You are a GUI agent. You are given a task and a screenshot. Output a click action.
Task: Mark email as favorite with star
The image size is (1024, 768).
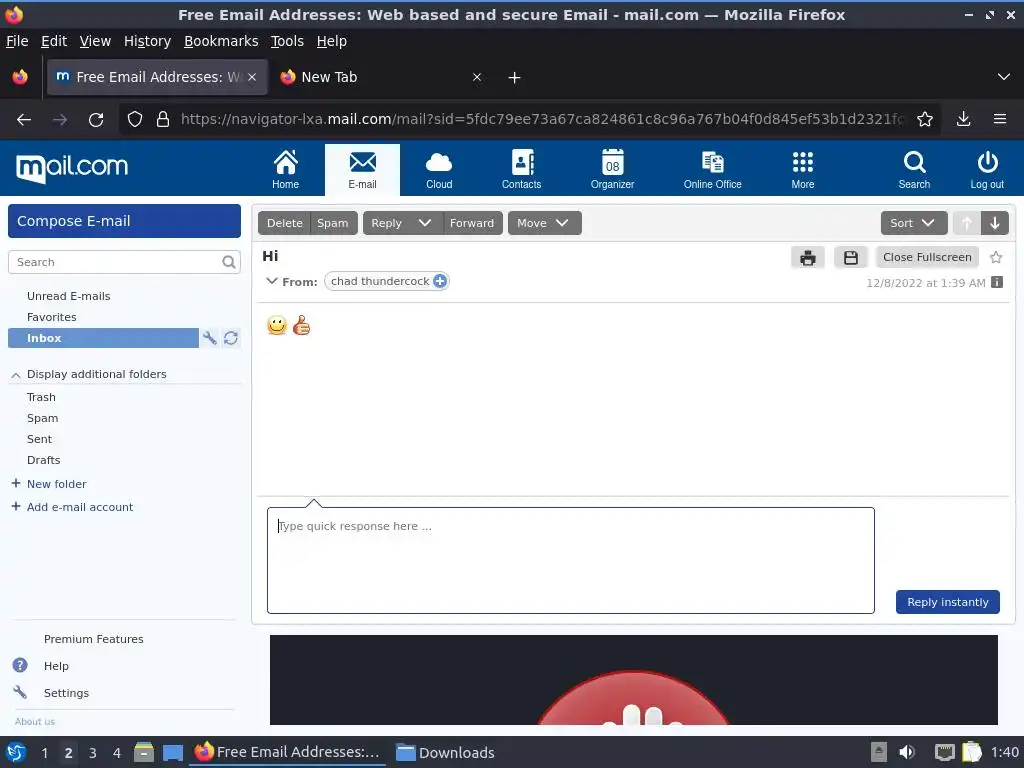click(x=996, y=257)
